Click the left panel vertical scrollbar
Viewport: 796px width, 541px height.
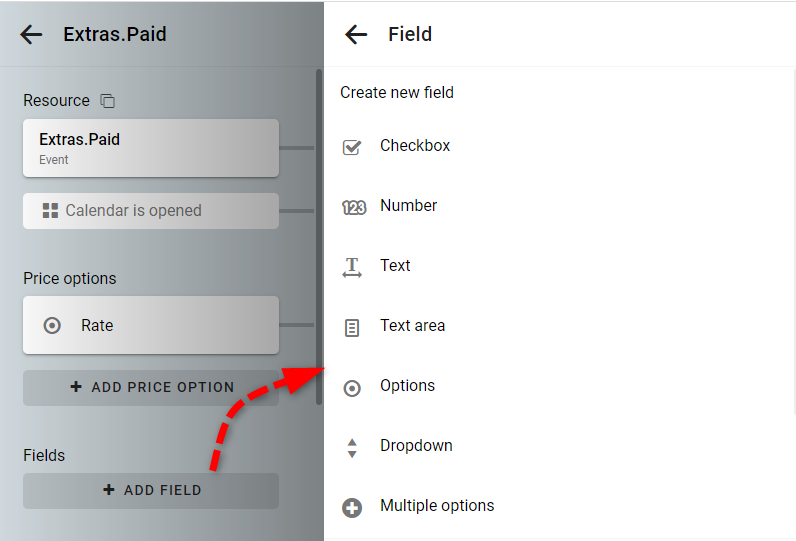point(319,237)
